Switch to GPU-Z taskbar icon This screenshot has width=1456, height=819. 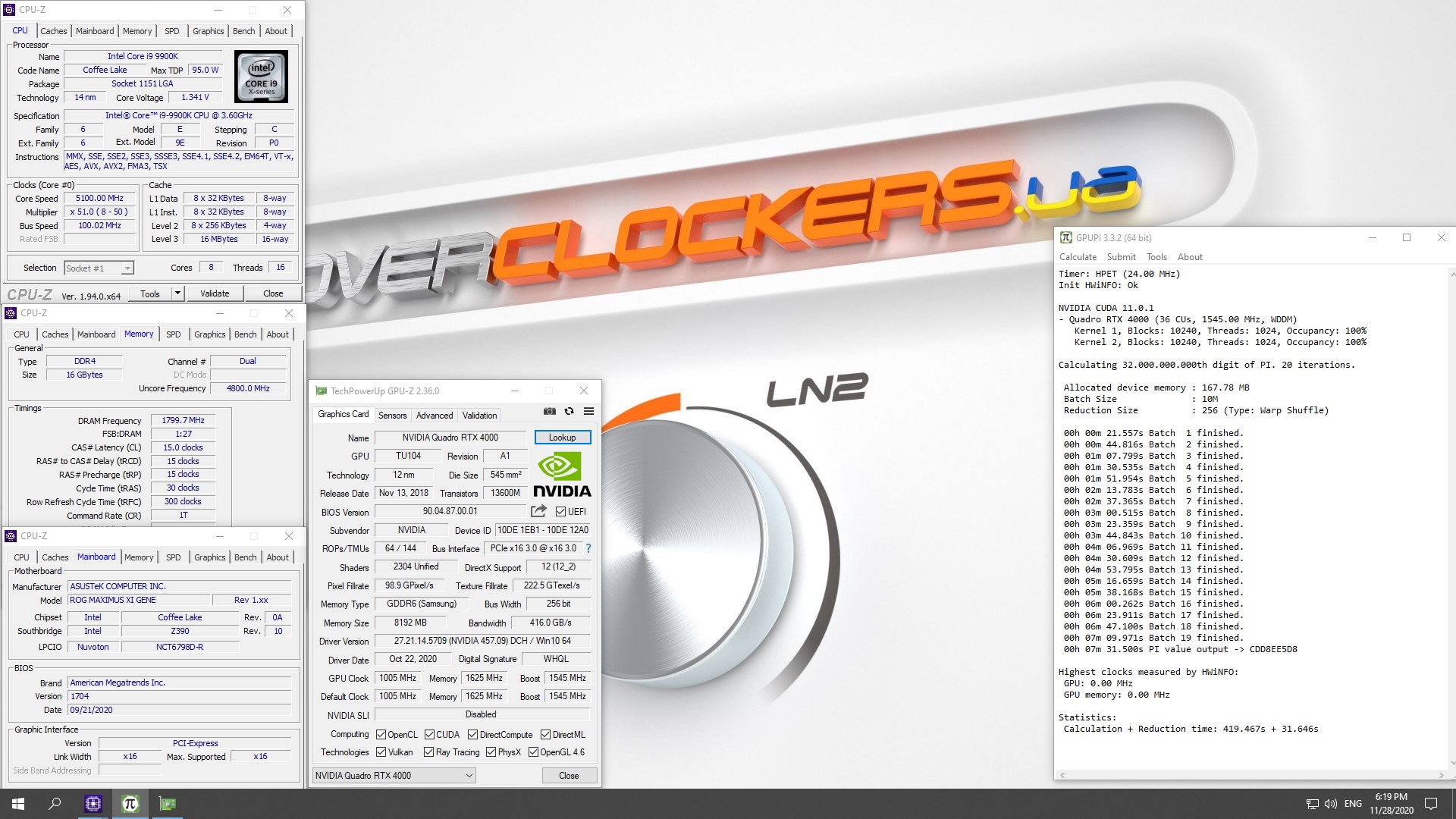pos(167,804)
